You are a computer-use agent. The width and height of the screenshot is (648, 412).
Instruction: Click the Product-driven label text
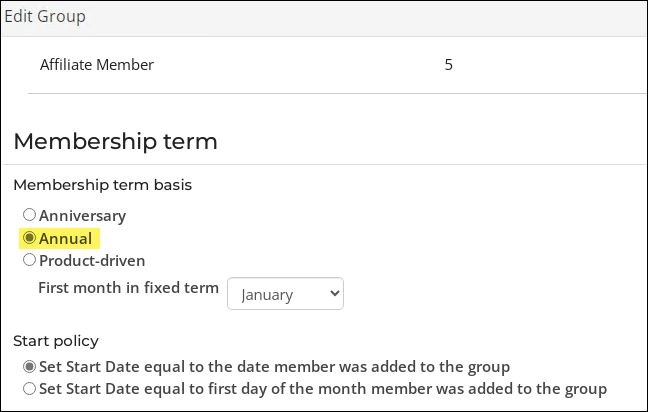tap(92, 261)
